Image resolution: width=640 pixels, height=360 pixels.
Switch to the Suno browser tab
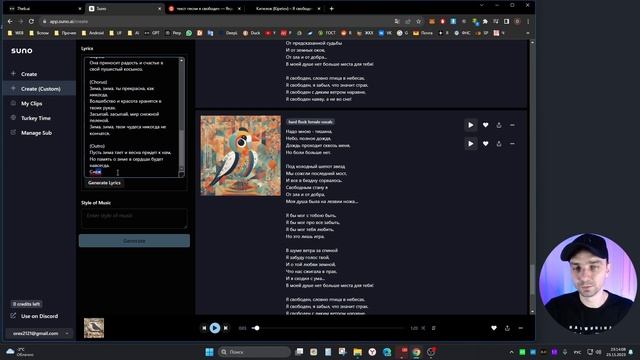[x=124, y=9]
